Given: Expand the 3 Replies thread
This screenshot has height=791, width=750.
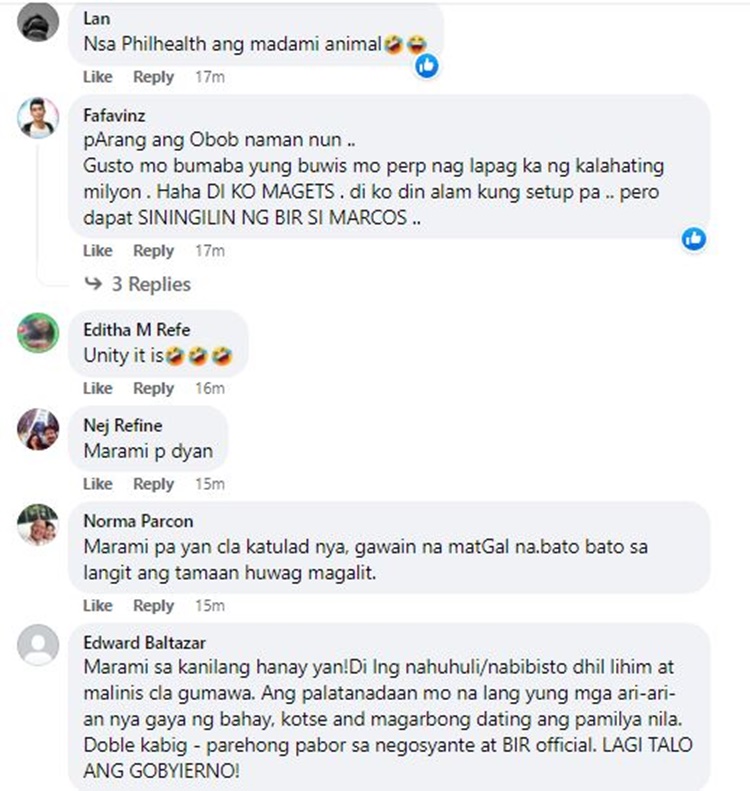Looking at the screenshot, I should 151,284.
